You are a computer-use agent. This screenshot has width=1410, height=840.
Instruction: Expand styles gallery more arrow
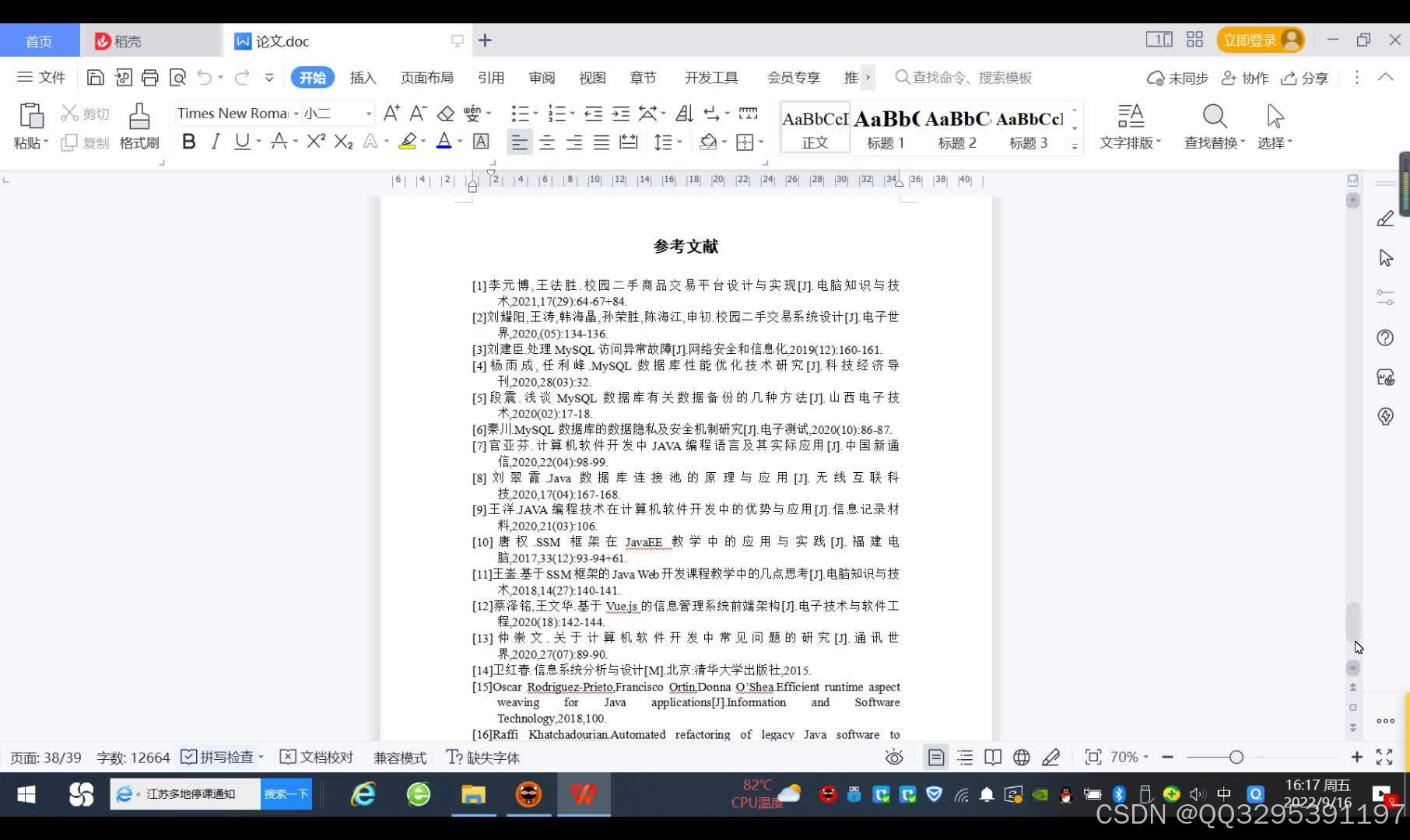[1075, 145]
